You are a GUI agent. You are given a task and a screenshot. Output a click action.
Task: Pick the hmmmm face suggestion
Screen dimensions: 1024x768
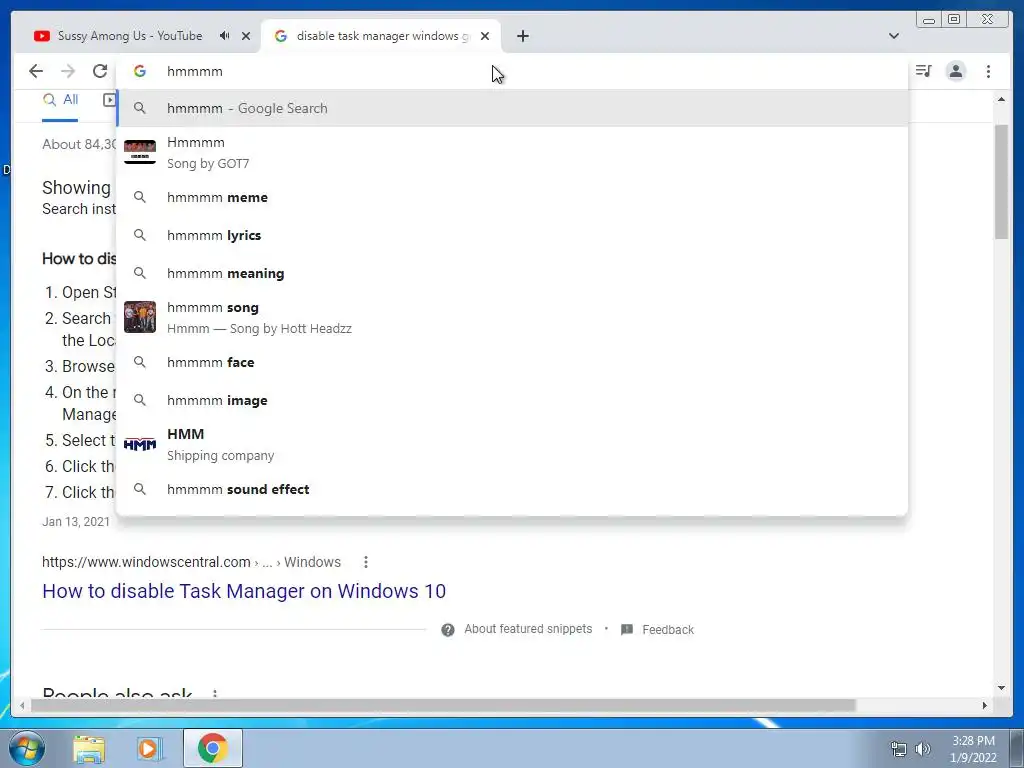pos(512,362)
